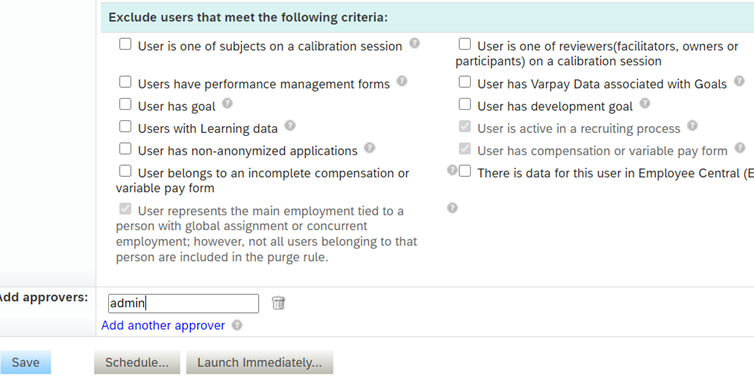Image resolution: width=754 pixels, height=383 pixels.
Task: Click help icon next to performance management forms
Action: (402, 81)
